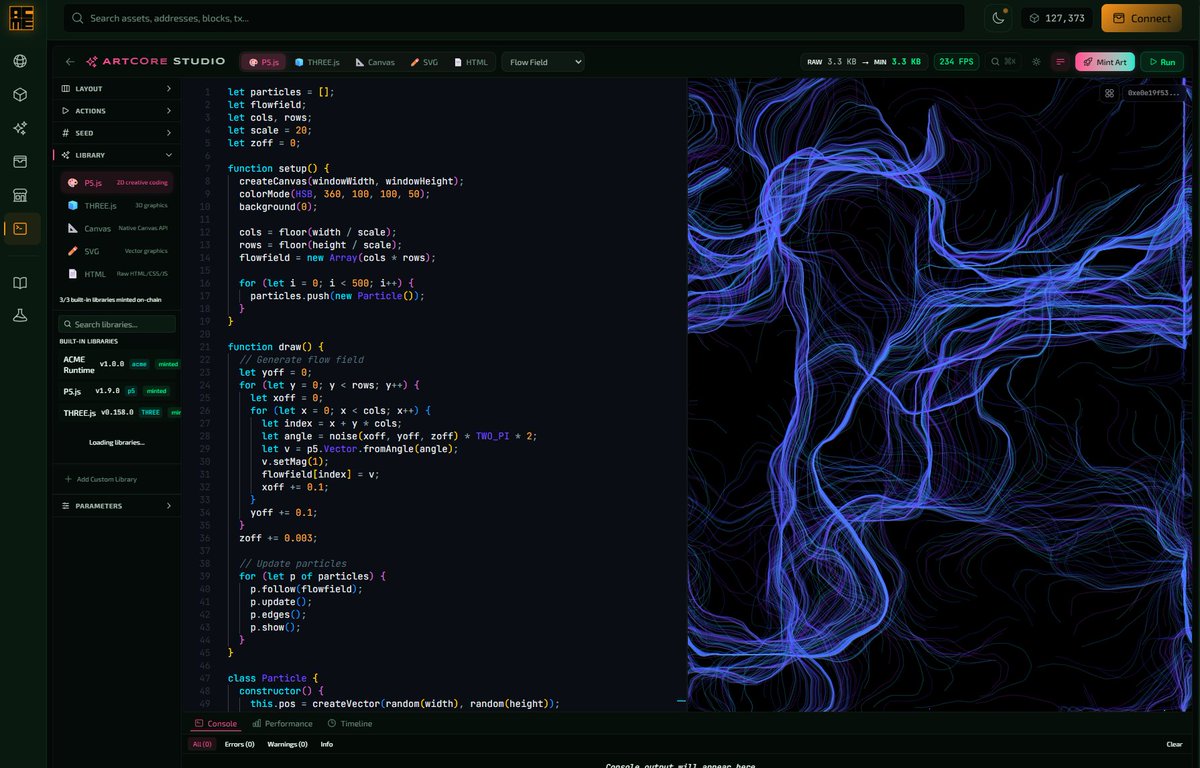Click the ACTIONS play triangle icon
Screen dimensions: 1200x768
[x=66, y=111]
